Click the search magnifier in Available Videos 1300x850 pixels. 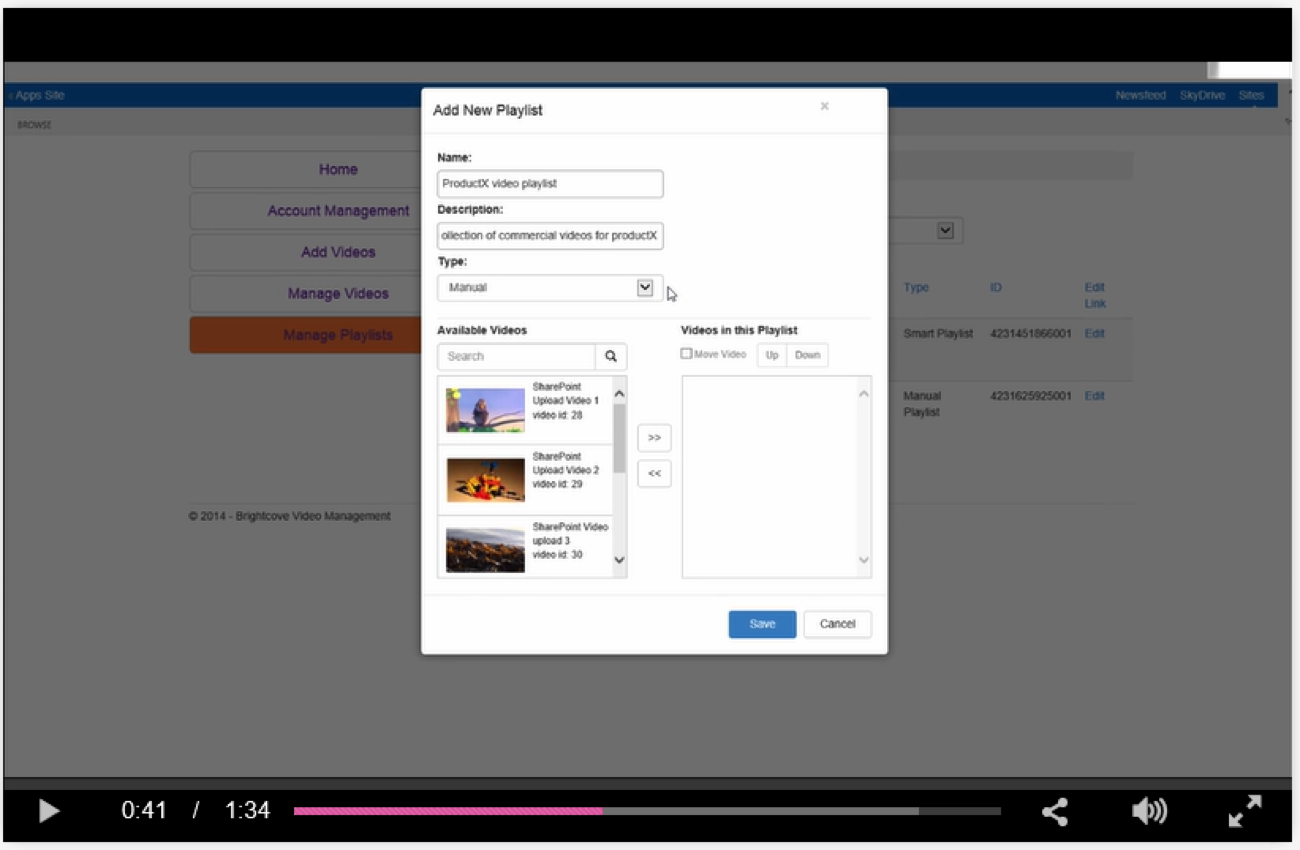pos(611,356)
